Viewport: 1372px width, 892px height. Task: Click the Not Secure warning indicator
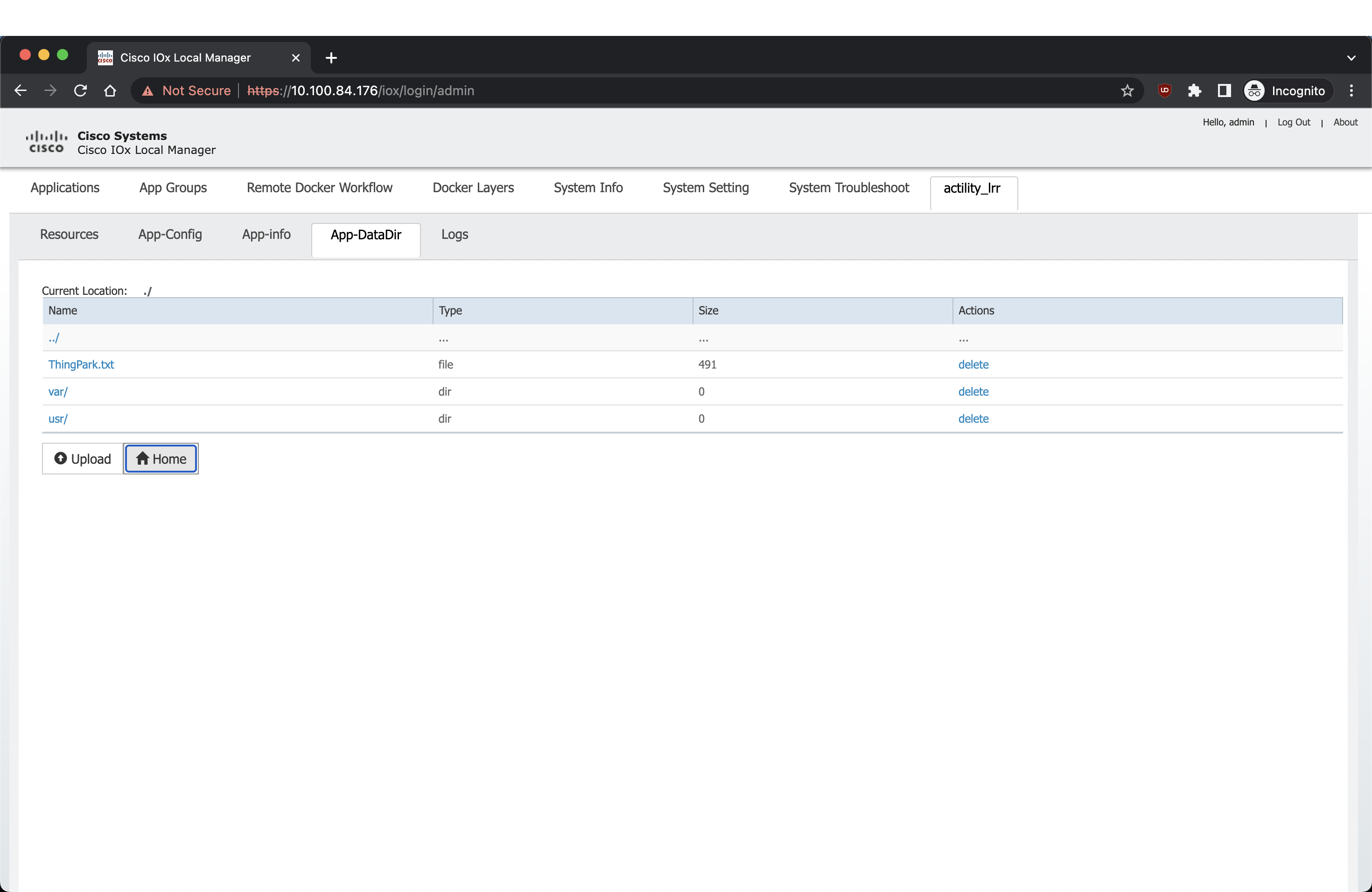pyautogui.click(x=187, y=91)
